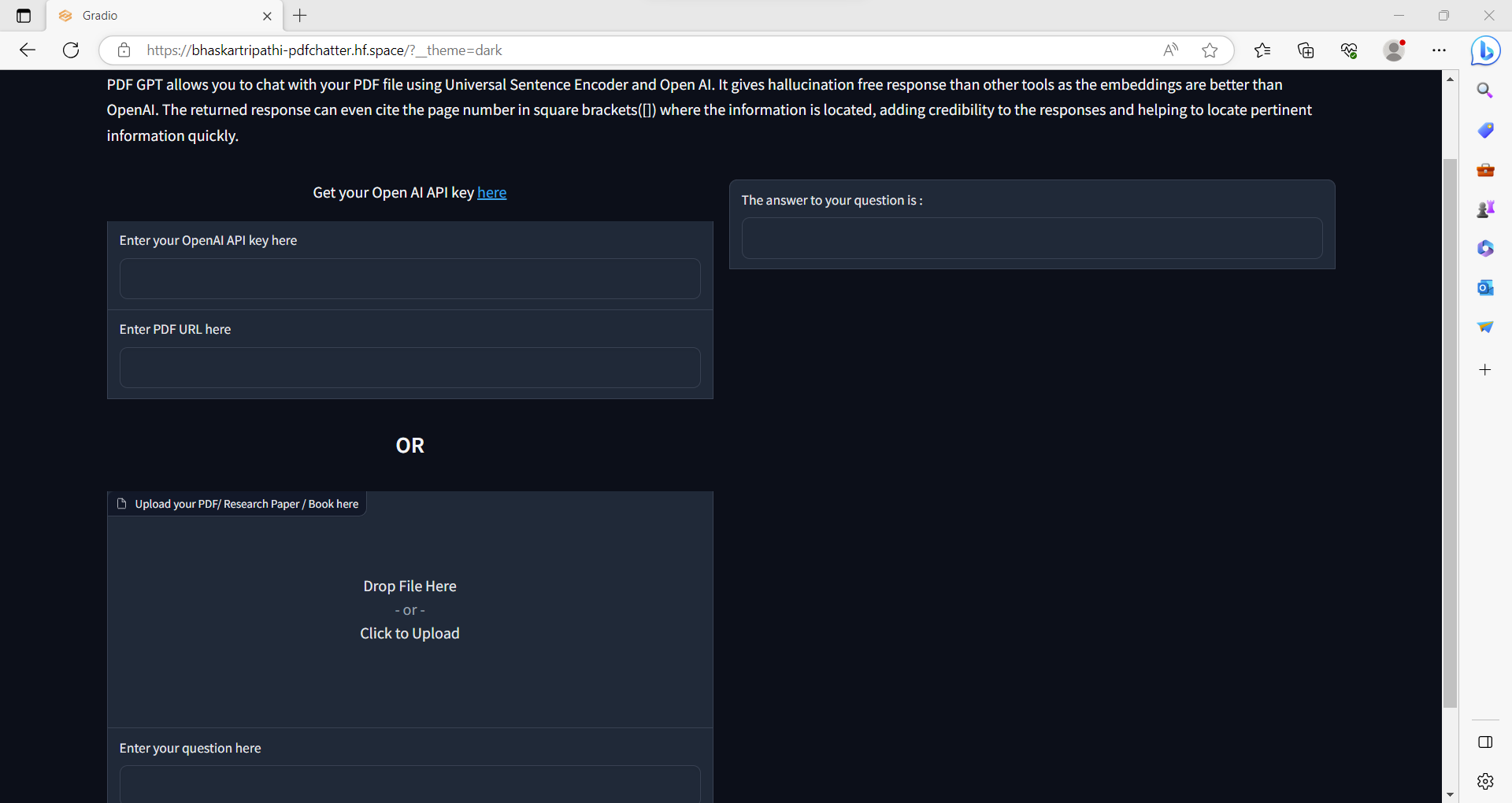Click scrollbar down arrow
The height and width of the screenshot is (803, 1512).
1450,794
